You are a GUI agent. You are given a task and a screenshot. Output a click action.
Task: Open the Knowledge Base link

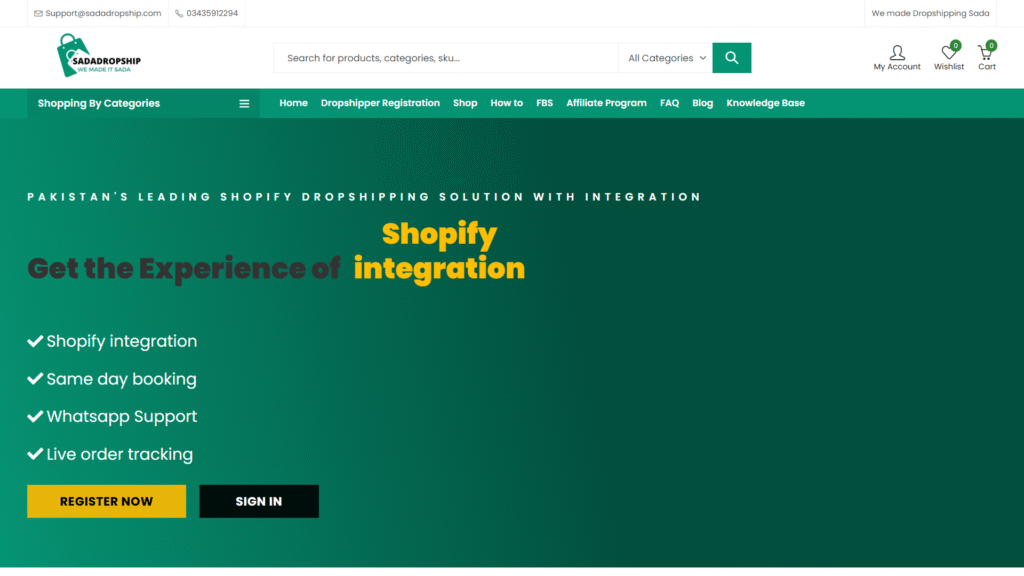765,103
